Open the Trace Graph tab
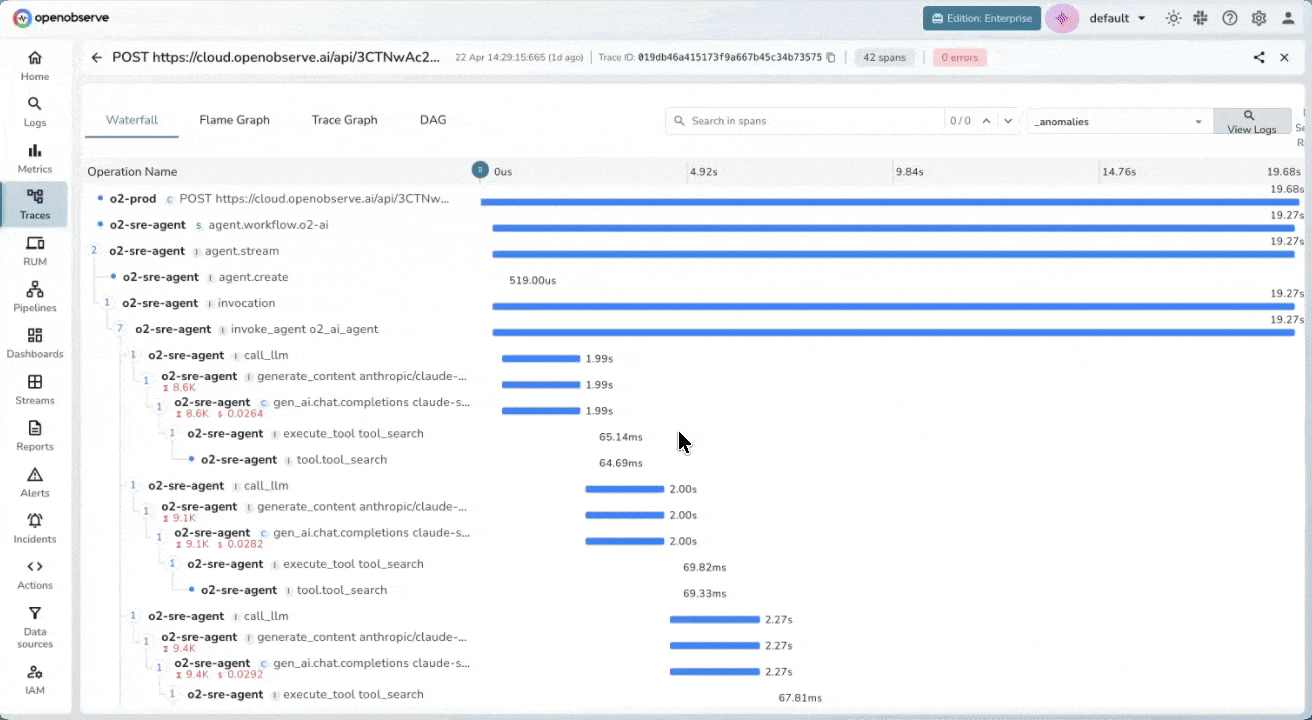The height and width of the screenshot is (720, 1312). tap(344, 120)
